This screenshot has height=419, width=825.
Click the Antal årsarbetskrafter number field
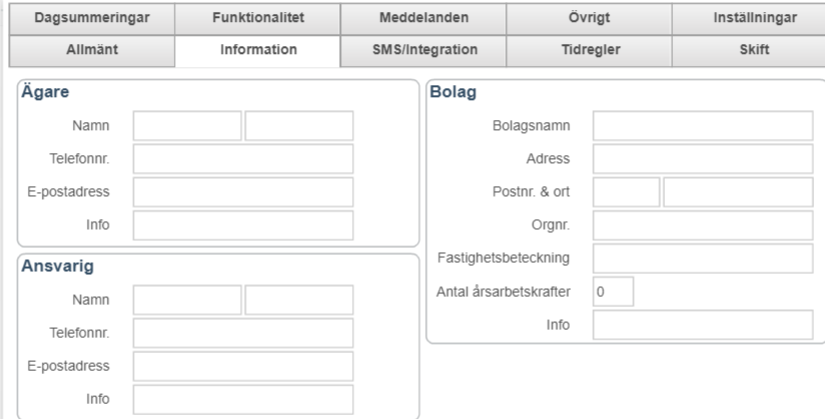point(613,292)
